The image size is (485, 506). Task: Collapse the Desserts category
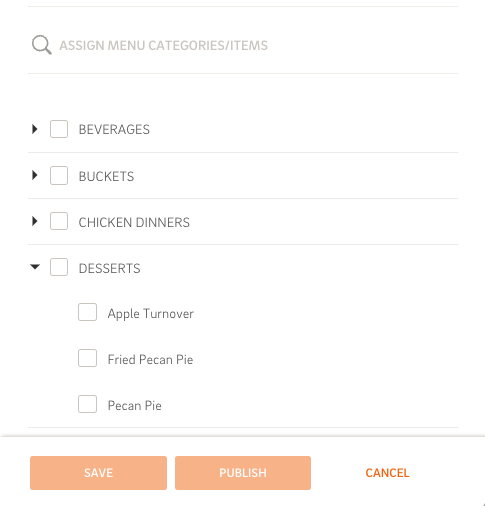[35, 267]
